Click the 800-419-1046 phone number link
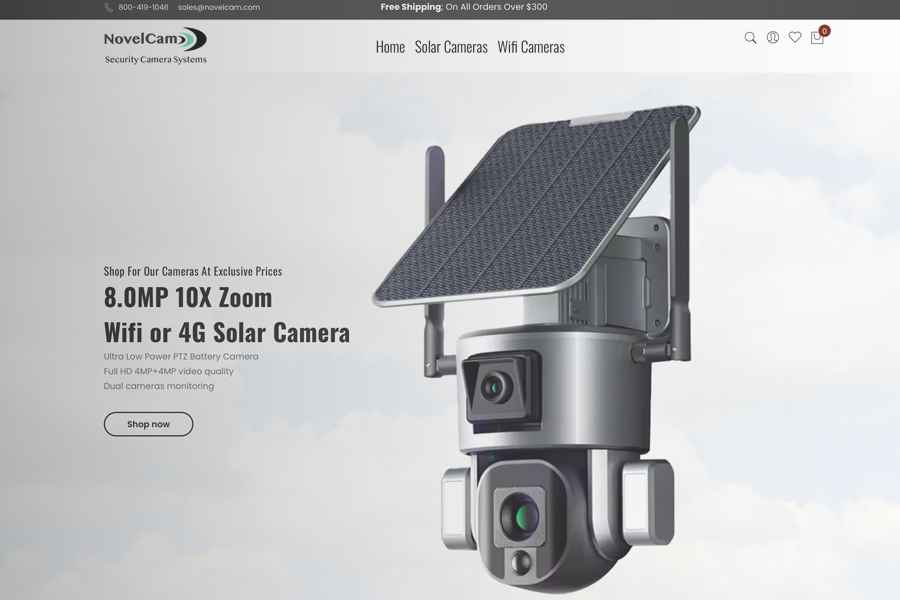Viewport: 900px width, 600px height. pos(143,7)
